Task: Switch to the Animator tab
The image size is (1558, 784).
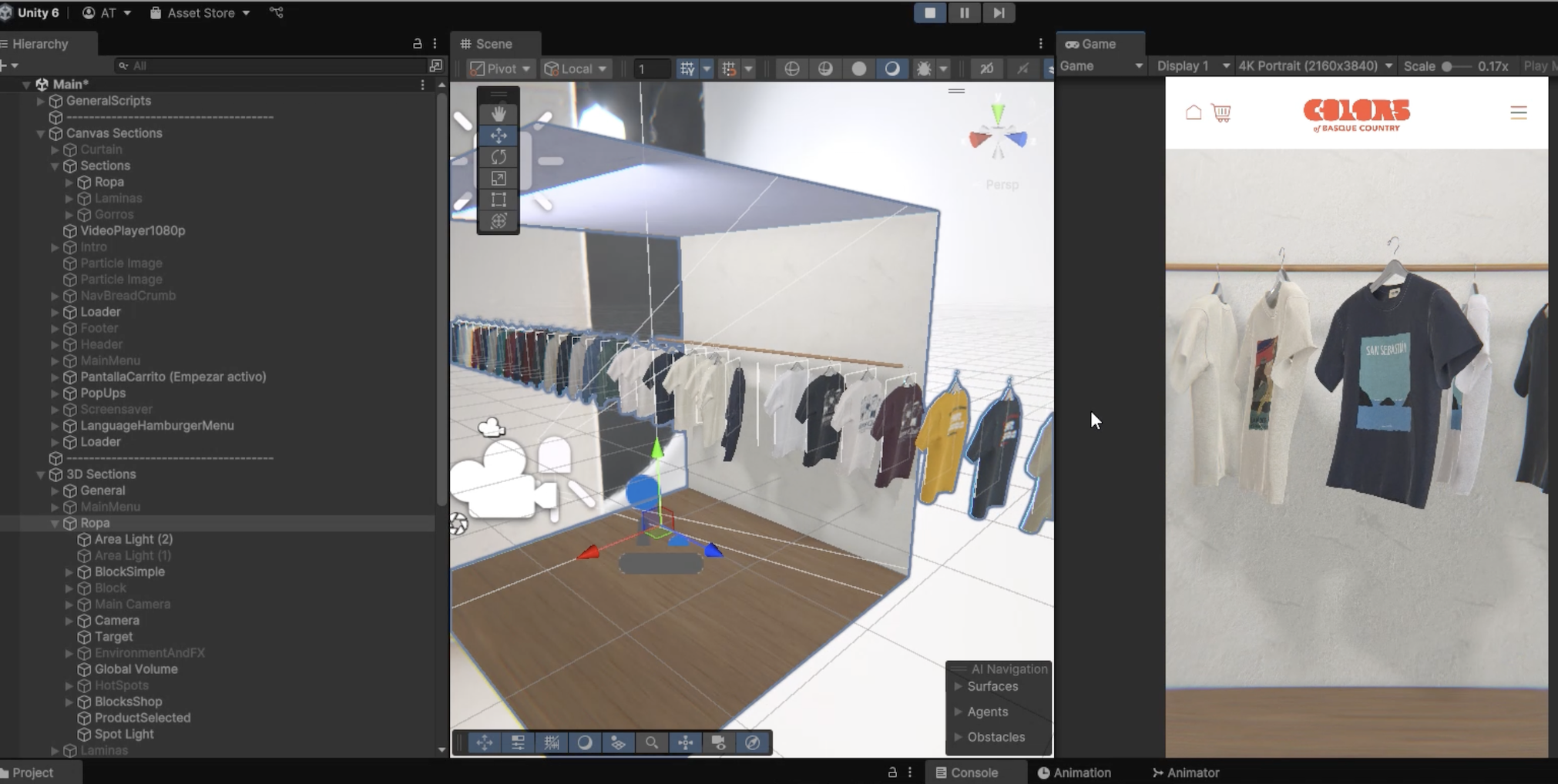Action: point(1186,772)
